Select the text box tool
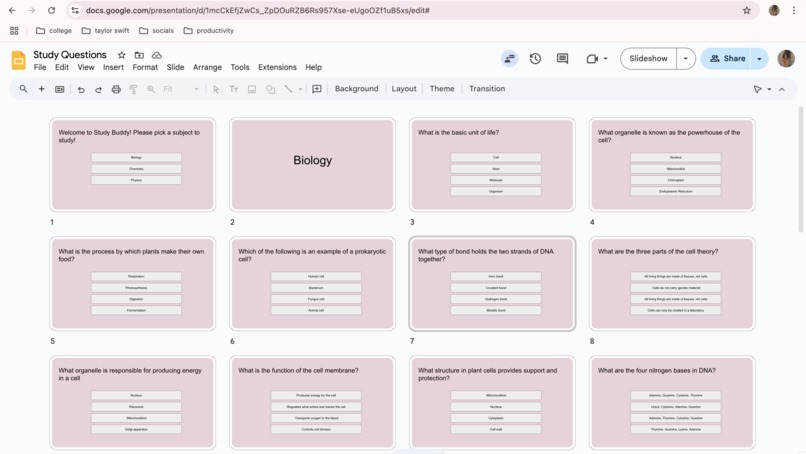This screenshot has width=806, height=454. coord(233,89)
